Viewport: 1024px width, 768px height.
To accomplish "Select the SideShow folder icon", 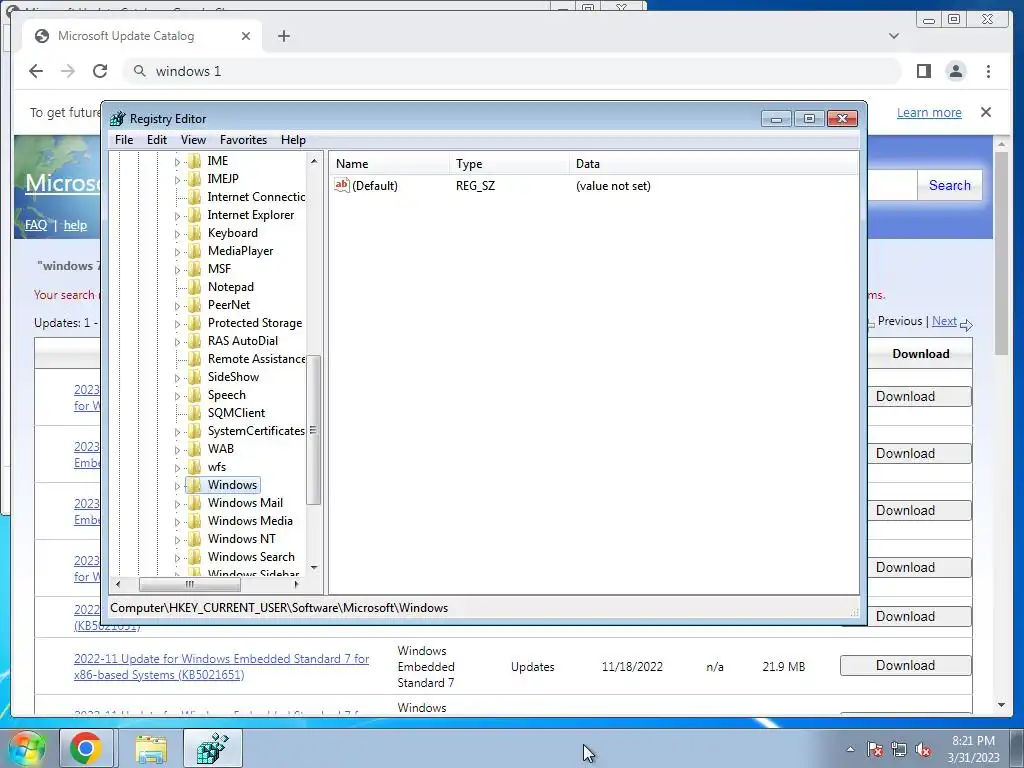I will 194,377.
